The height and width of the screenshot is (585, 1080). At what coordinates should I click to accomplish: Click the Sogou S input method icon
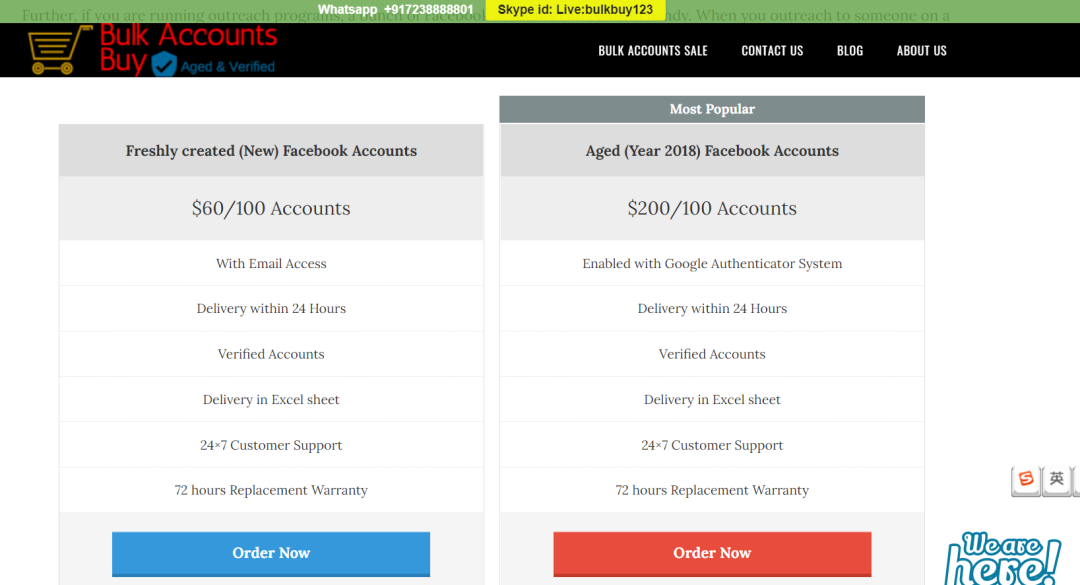pos(1026,479)
